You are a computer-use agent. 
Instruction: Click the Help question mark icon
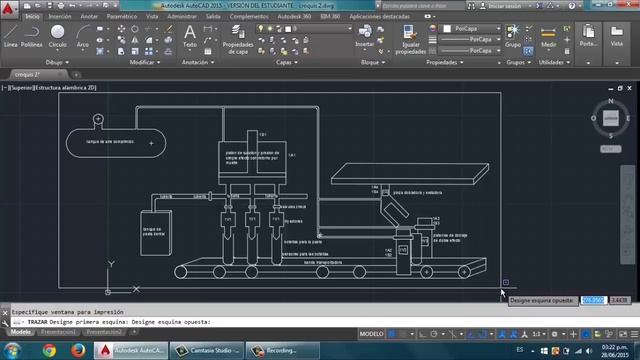(x=572, y=6)
